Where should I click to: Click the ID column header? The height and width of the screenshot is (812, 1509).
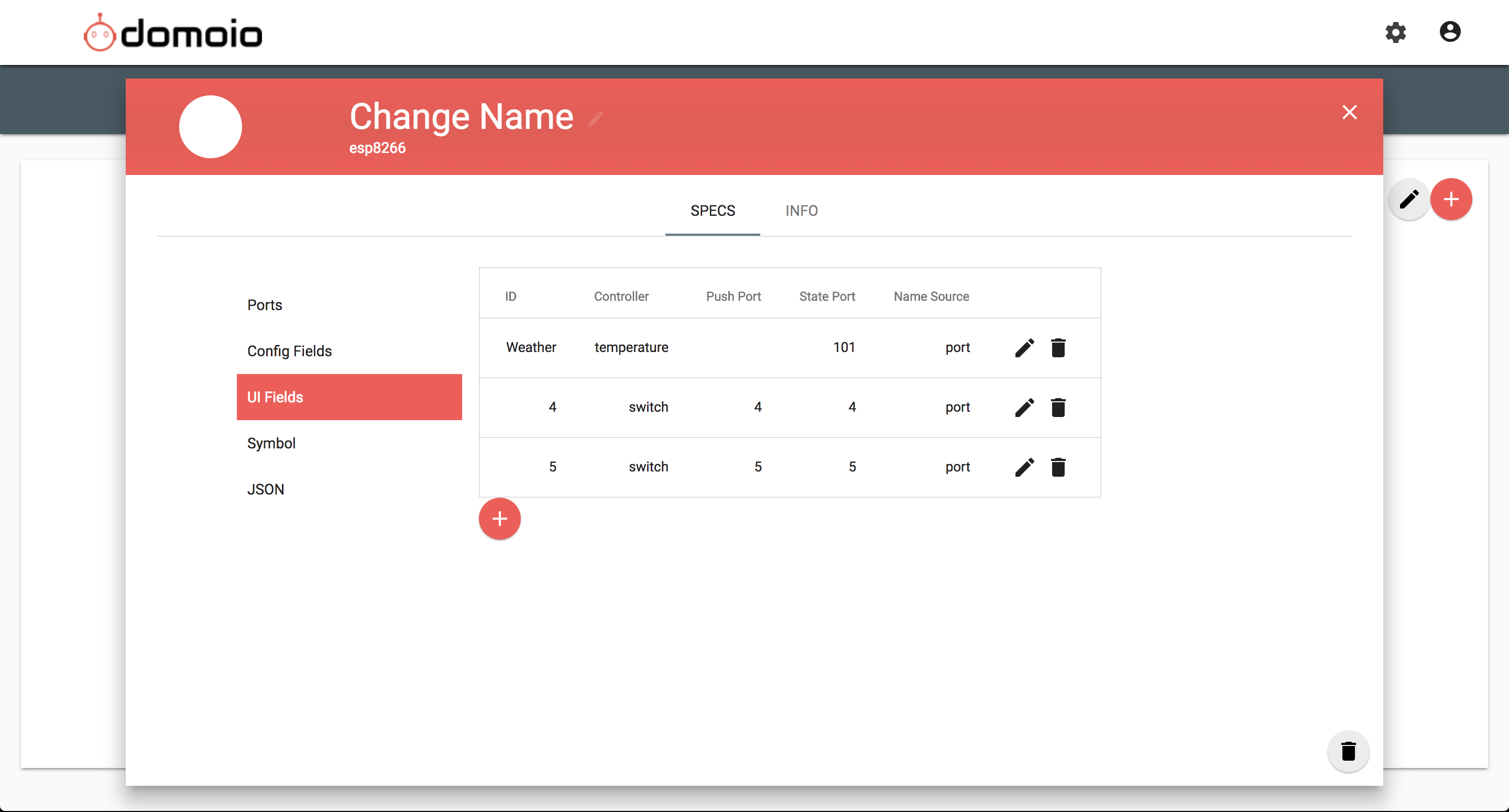[x=510, y=297]
